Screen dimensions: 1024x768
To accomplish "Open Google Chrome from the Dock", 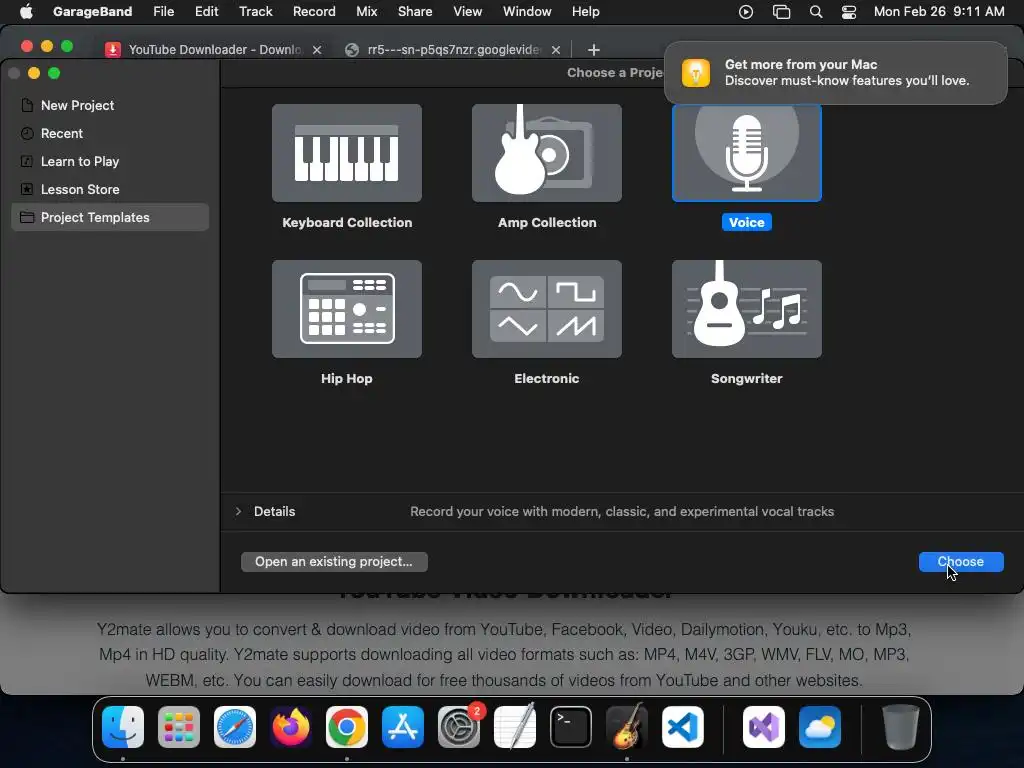I will point(347,727).
